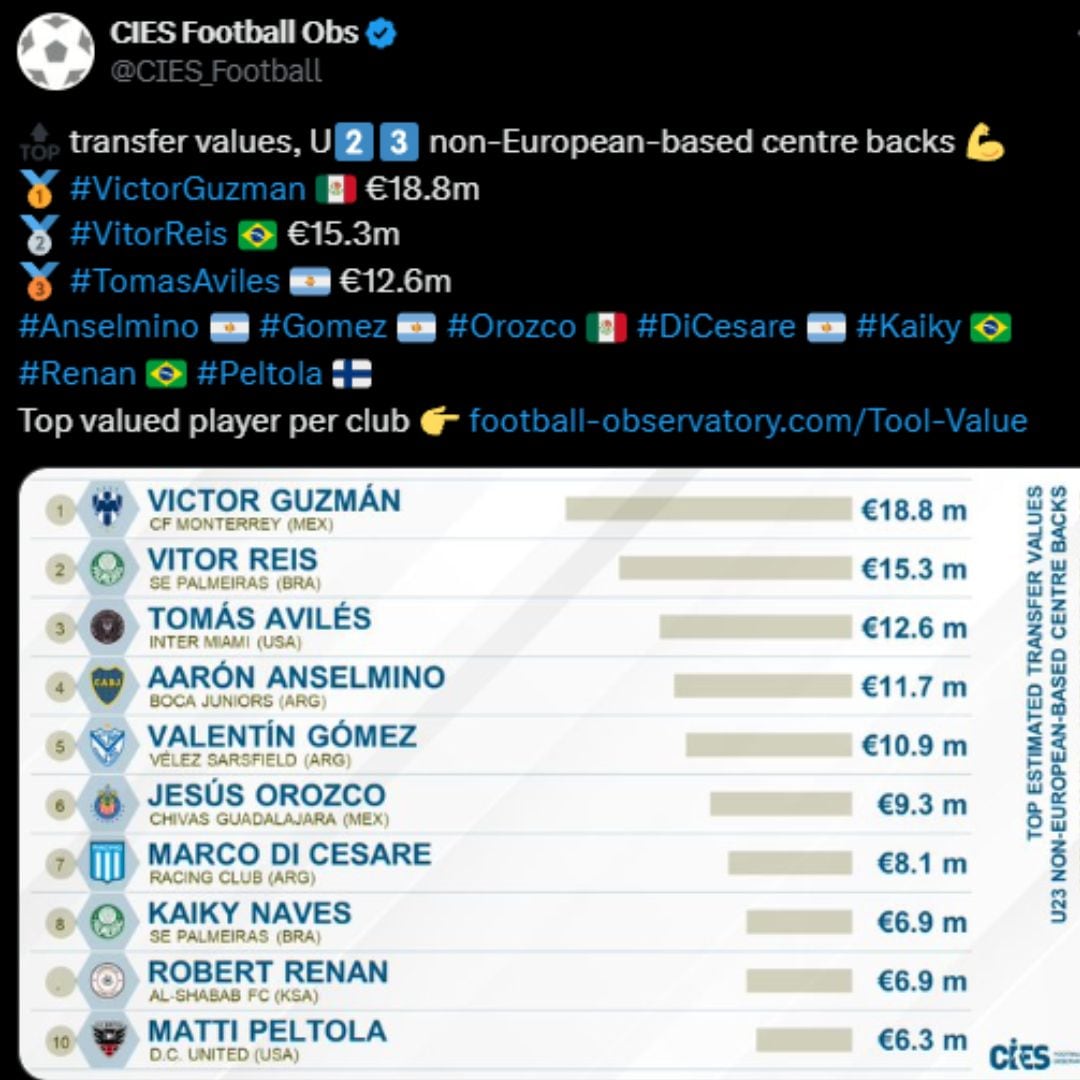Viewport: 1080px width, 1080px height.
Task: Open the #DiCesare hashtag
Action: (716, 327)
